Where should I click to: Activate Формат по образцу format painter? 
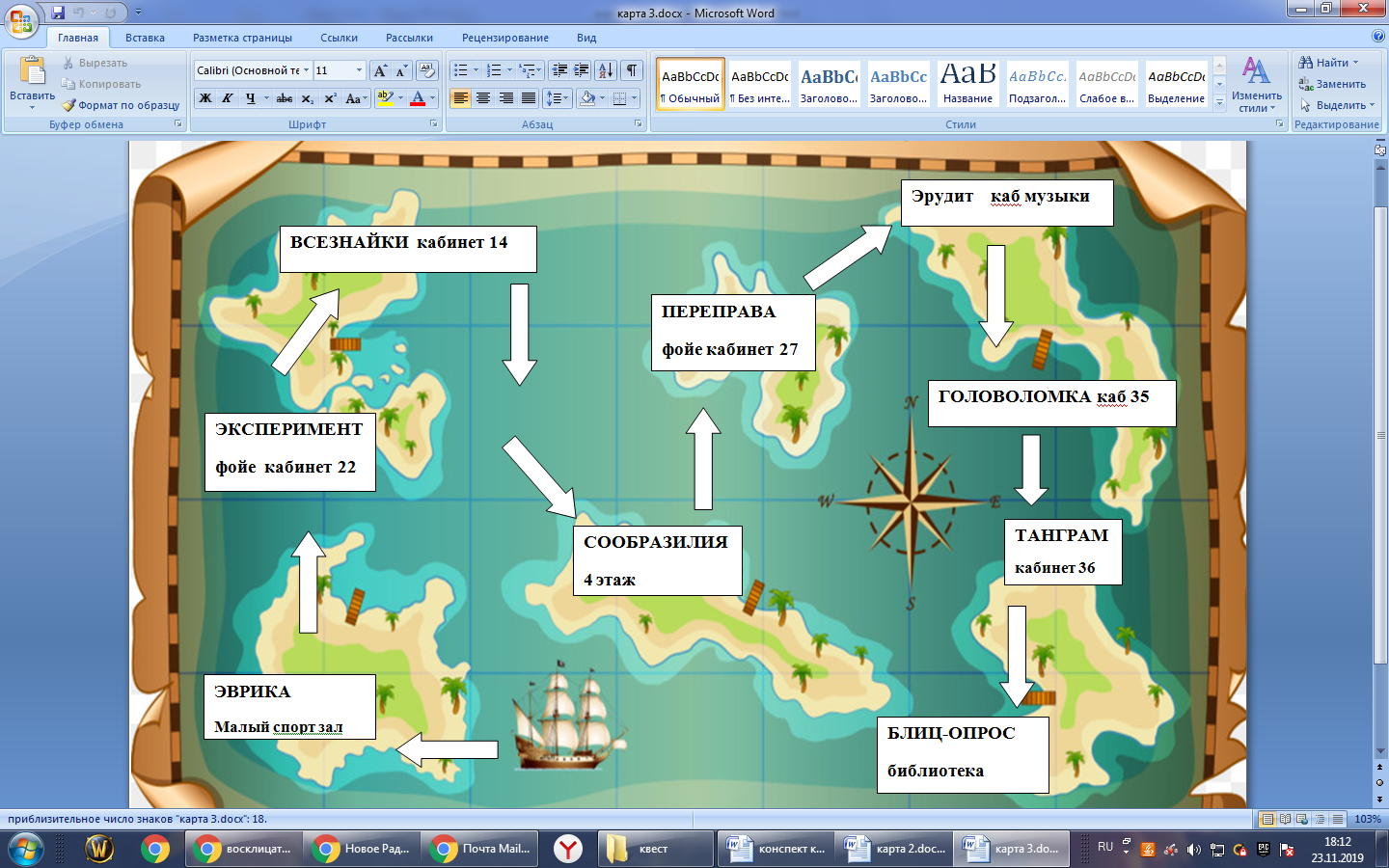(x=121, y=105)
